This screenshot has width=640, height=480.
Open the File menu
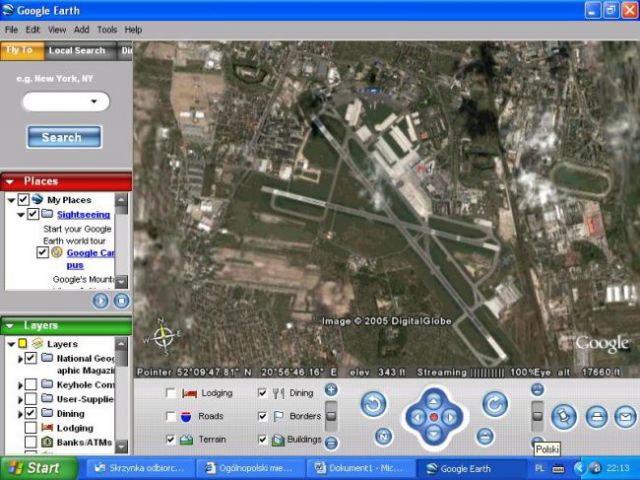click(x=11, y=29)
